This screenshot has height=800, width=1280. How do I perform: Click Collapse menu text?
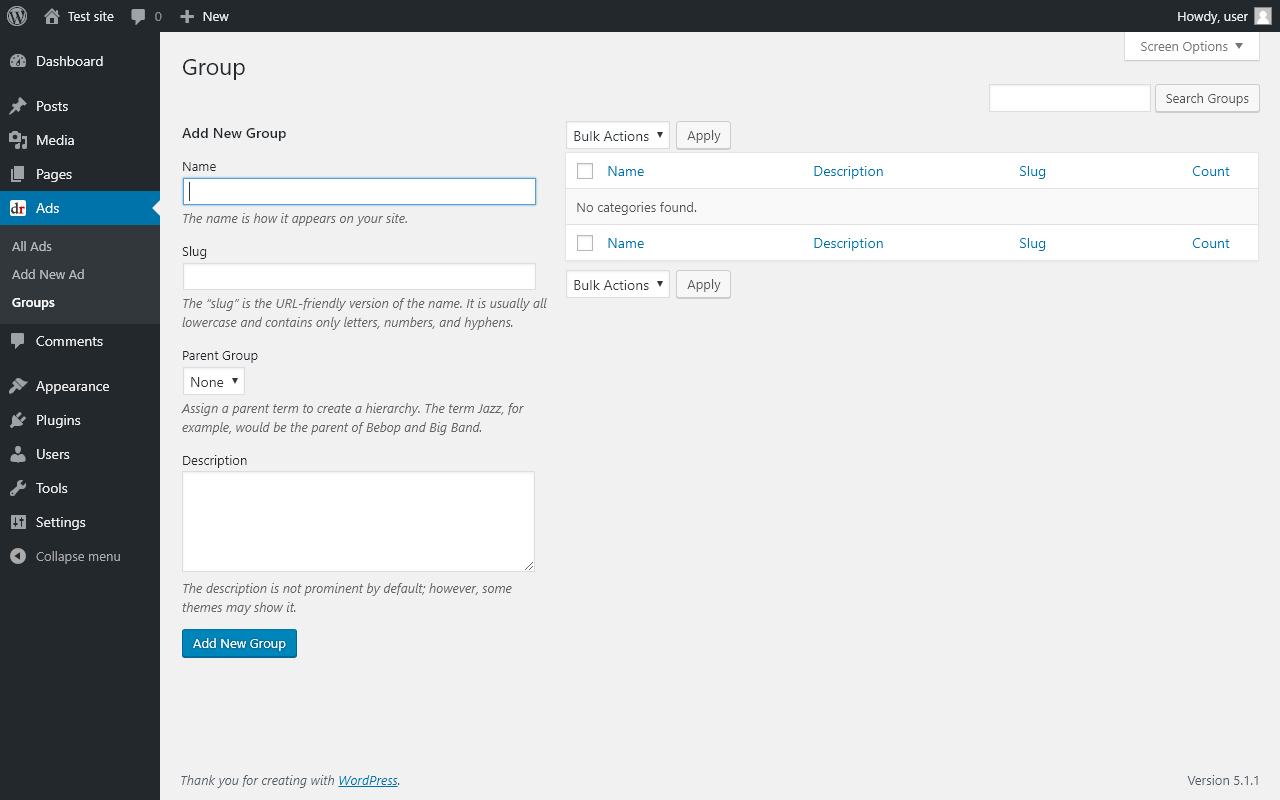click(x=78, y=556)
